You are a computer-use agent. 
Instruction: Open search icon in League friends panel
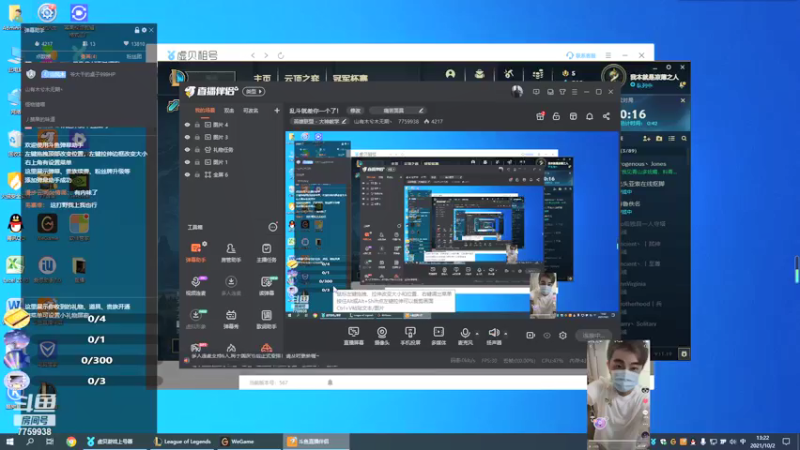pyautogui.click(x=684, y=139)
